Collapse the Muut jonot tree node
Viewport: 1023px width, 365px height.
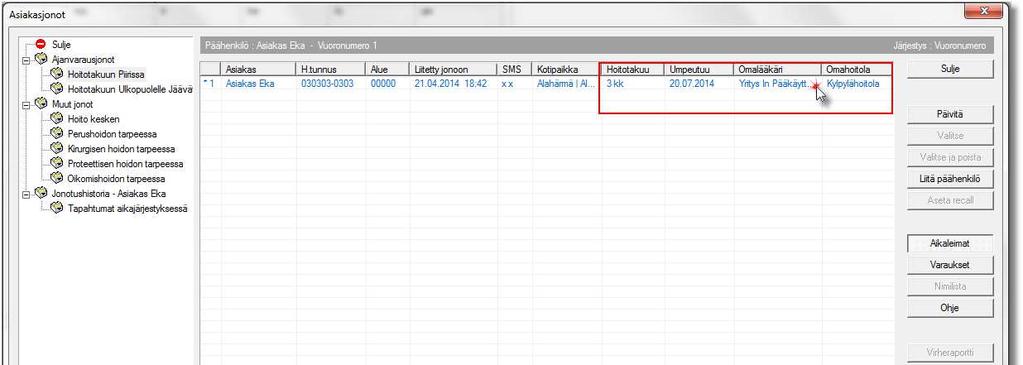point(26,104)
